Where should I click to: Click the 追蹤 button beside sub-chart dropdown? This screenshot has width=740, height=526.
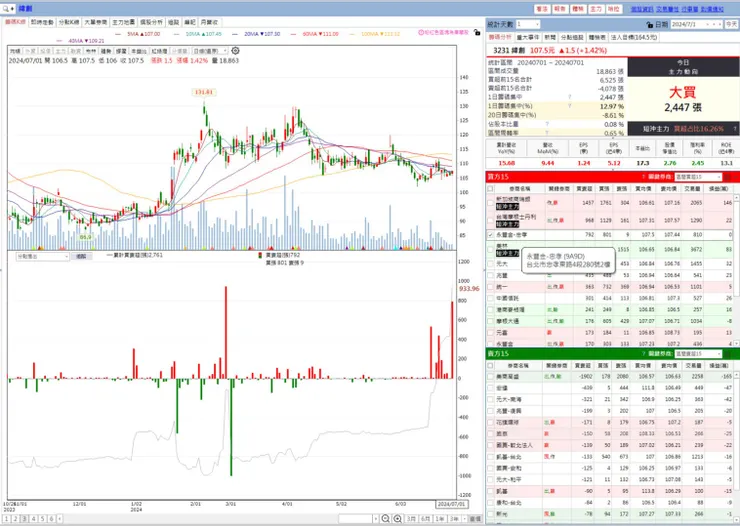(81, 256)
